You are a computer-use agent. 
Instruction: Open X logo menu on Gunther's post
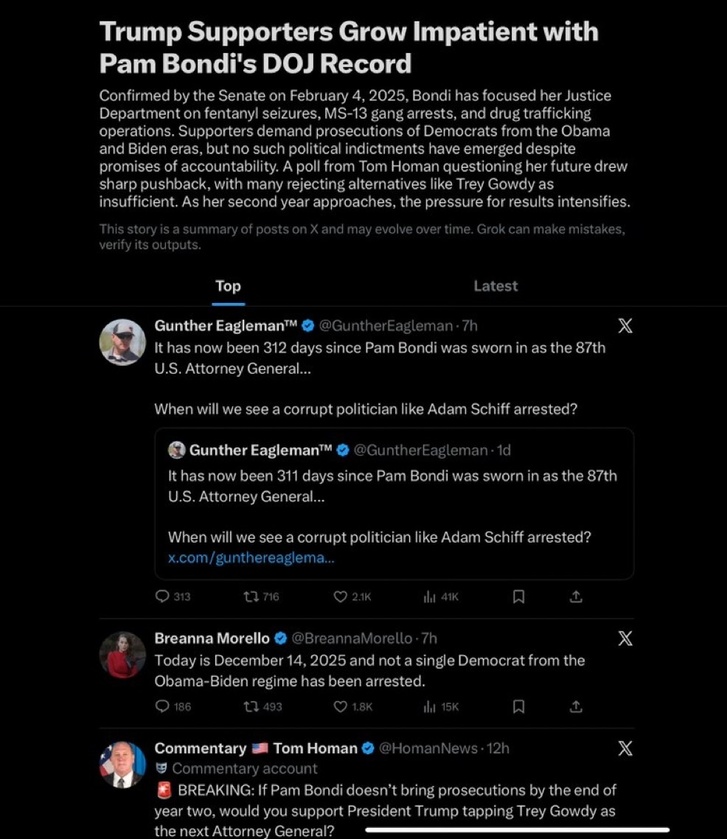click(625, 326)
